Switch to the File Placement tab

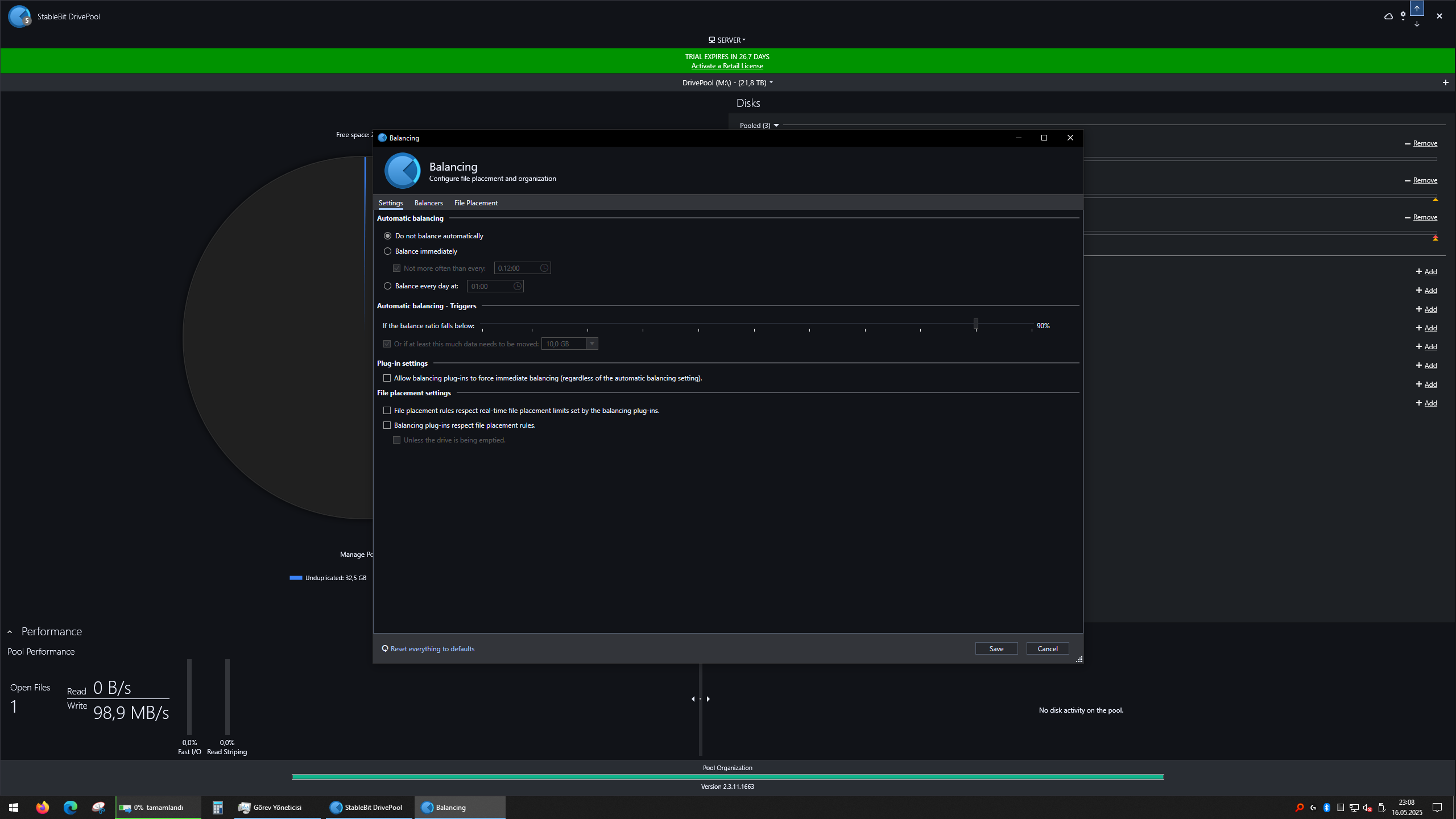coord(476,203)
